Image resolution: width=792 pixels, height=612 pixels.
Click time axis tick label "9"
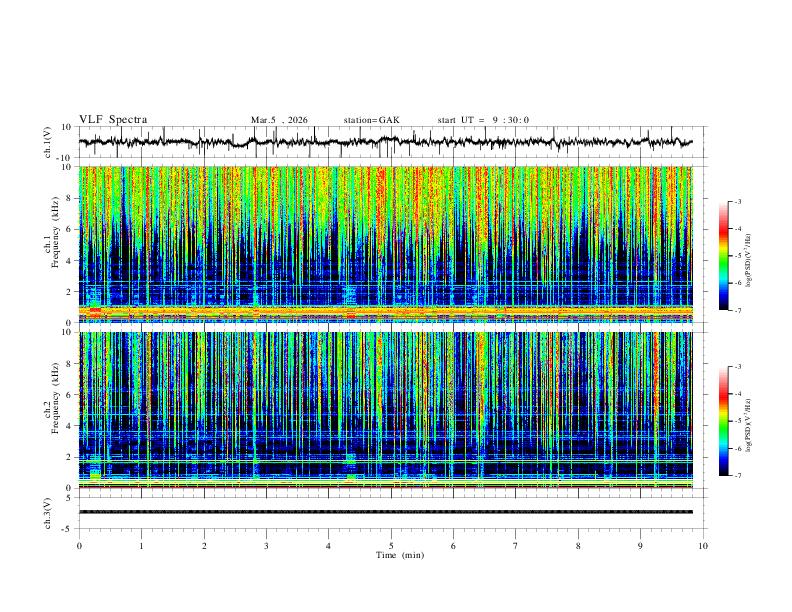click(640, 546)
